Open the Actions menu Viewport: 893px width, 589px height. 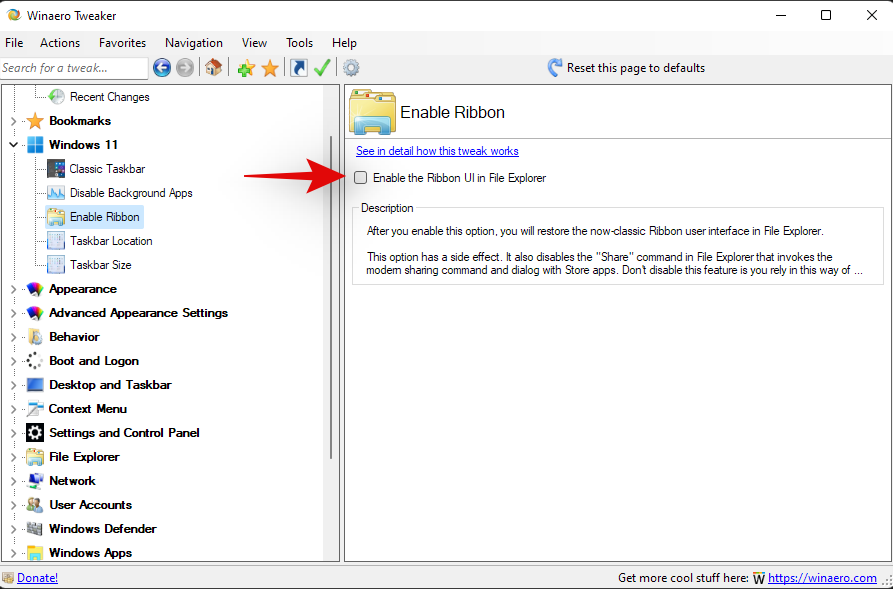[60, 43]
